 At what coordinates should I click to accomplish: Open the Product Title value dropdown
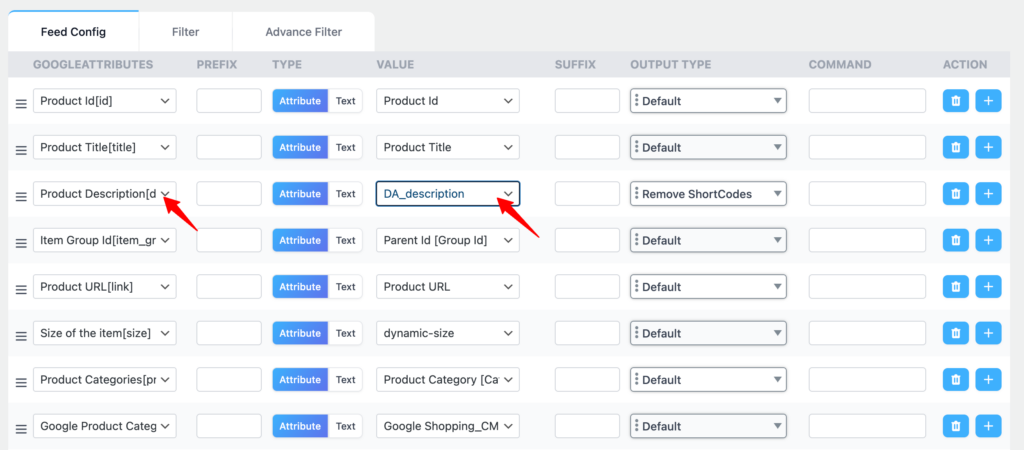click(x=448, y=148)
